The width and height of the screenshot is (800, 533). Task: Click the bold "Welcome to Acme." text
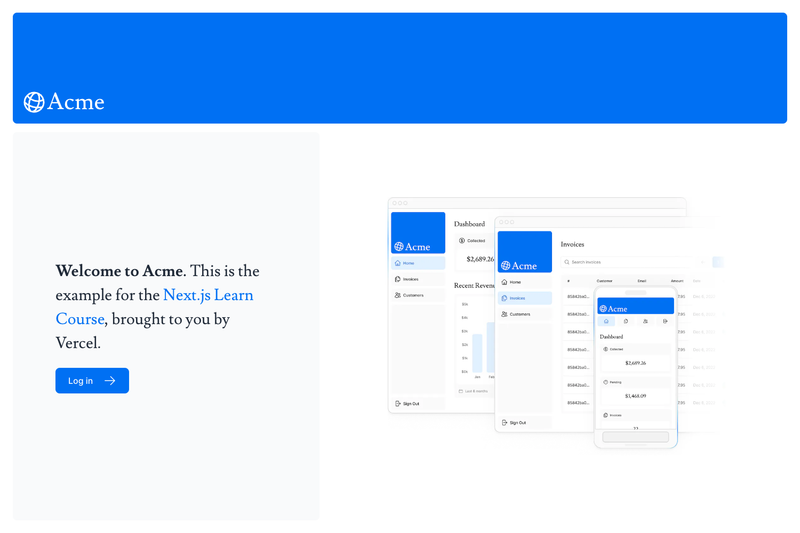(120, 271)
